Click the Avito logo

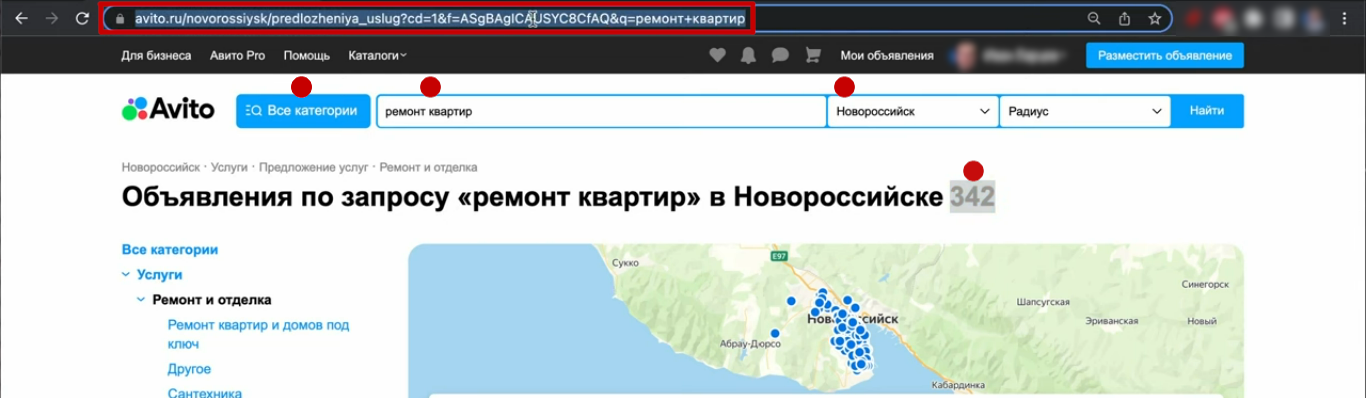coord(168,109)
